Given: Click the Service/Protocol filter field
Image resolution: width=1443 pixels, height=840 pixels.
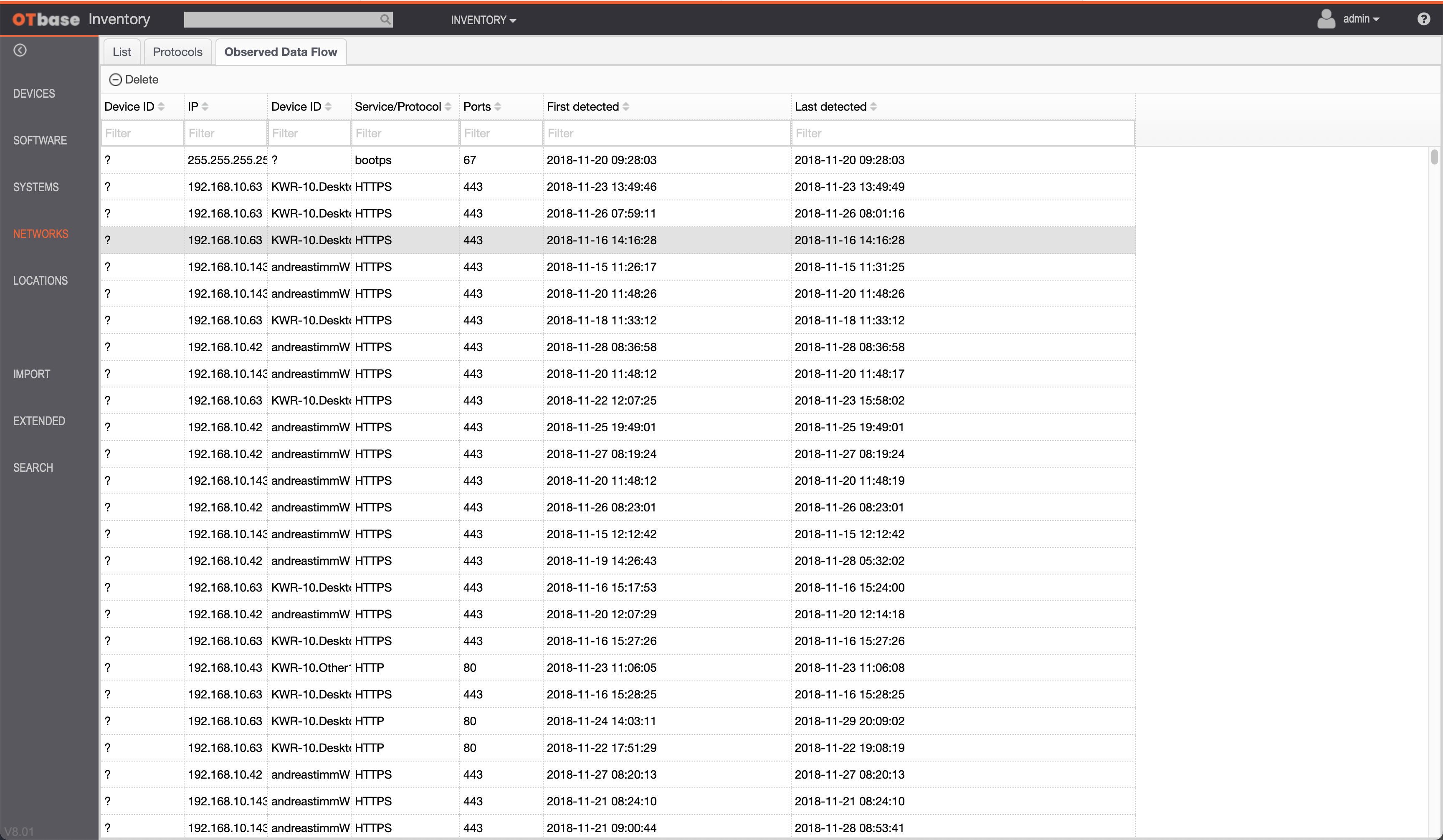Looking at the screenshot, I should tap(405, 134).
